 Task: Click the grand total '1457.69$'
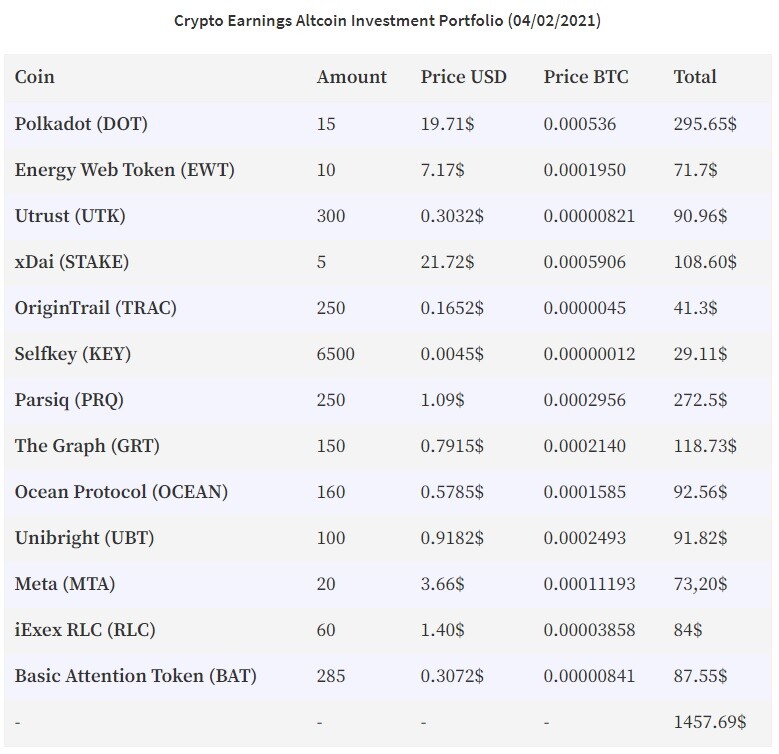[x=710, y=722]
